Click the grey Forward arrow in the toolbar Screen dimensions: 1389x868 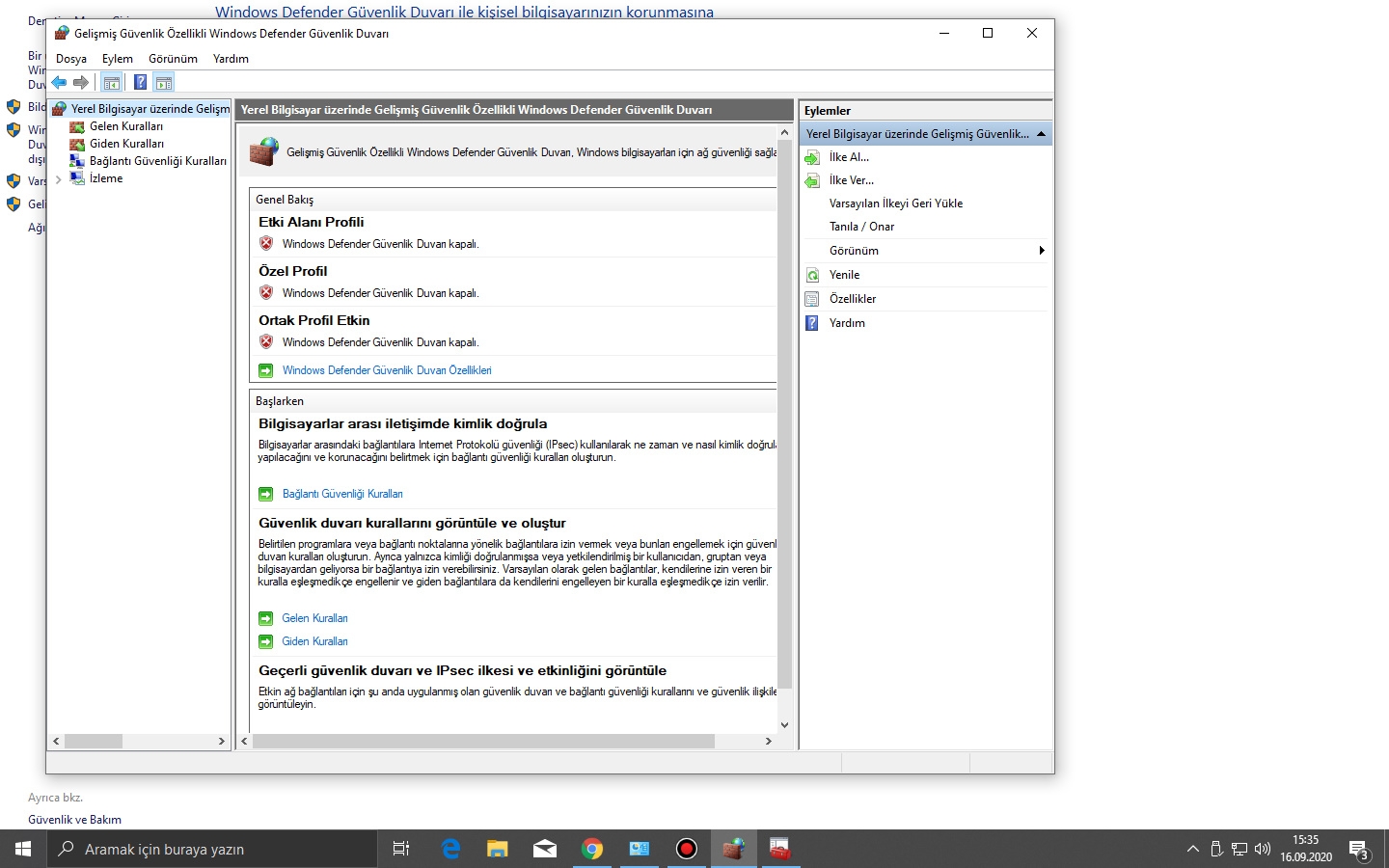point(81,82)
